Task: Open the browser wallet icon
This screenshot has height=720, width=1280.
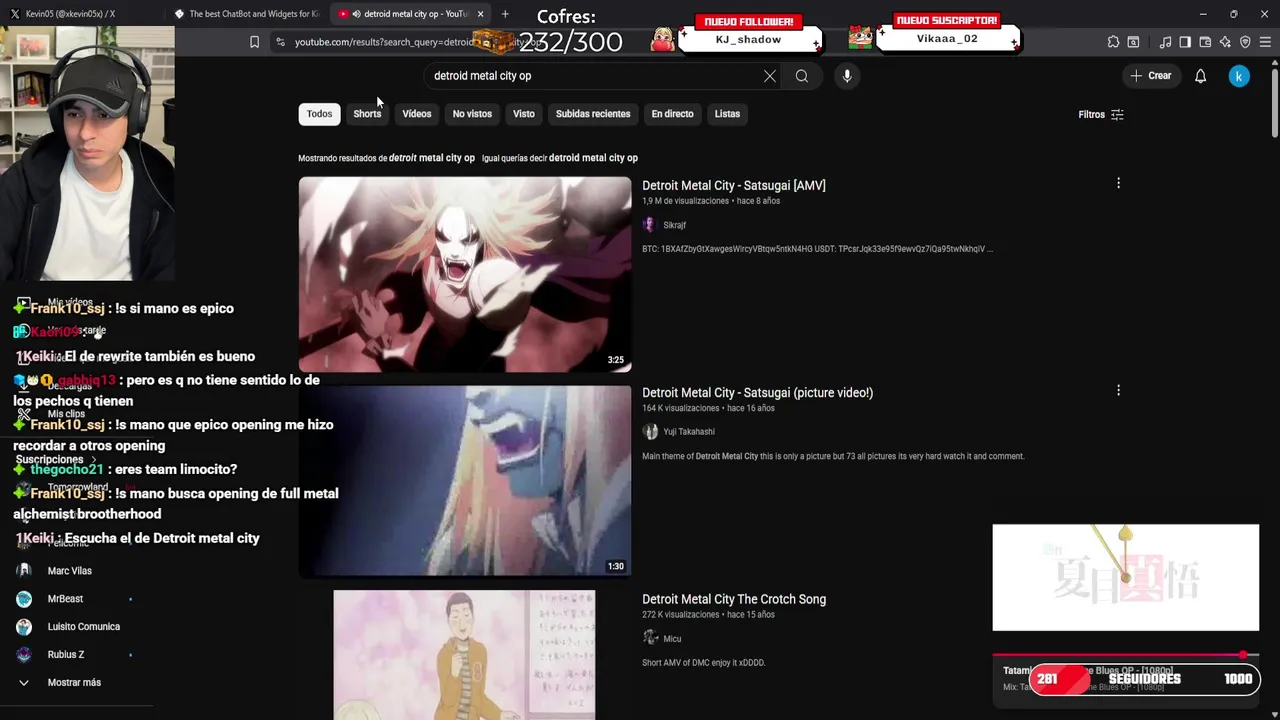Action: point(1205,42)
